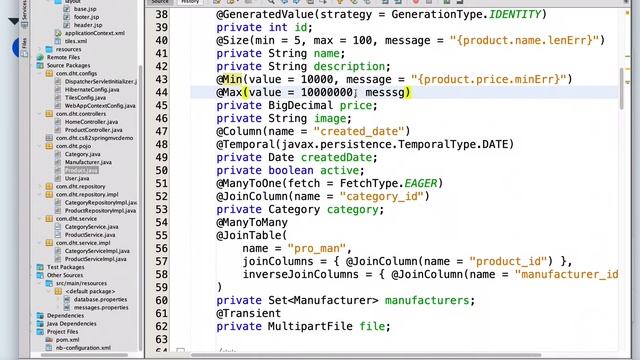640x360 pixels.
Task: Collapse the com.dht.service package
Action: (40, 219)
